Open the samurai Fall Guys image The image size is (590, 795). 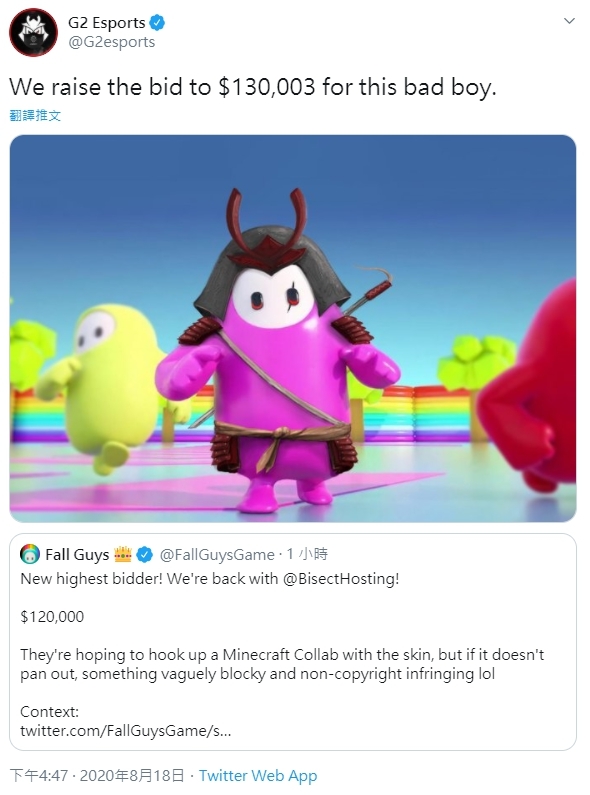[293, 329]
